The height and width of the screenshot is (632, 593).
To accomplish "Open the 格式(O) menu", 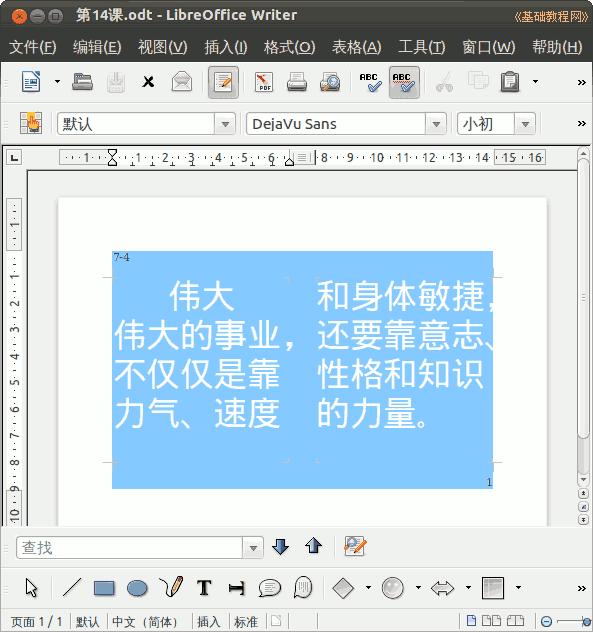I will (289, 47).
